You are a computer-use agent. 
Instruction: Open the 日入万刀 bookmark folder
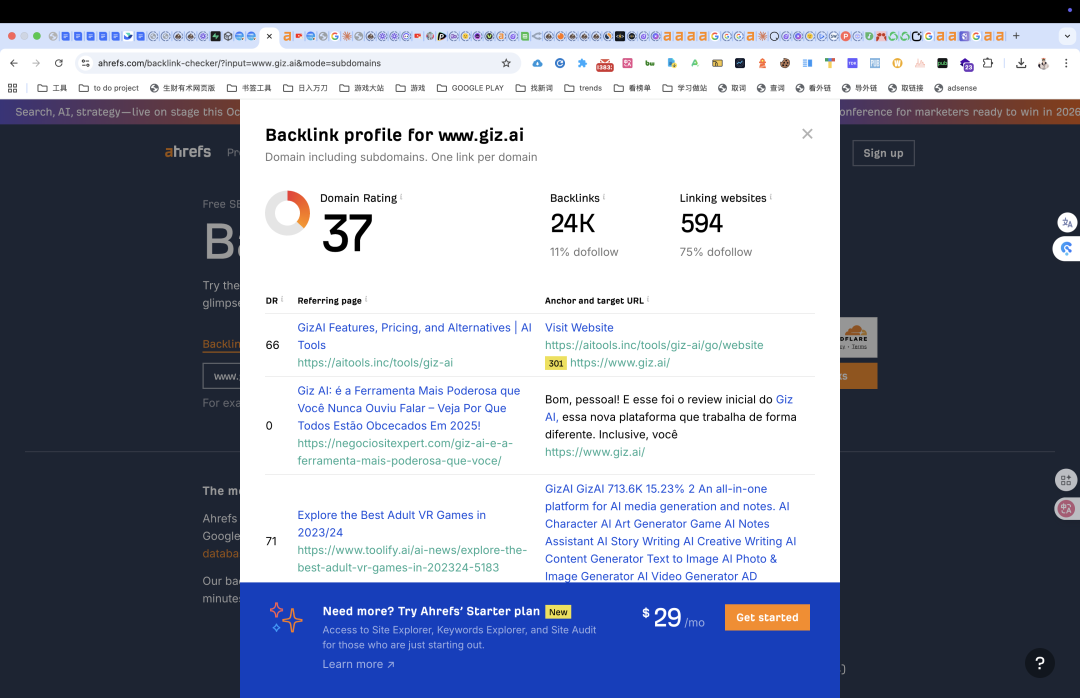click(305, 88)
